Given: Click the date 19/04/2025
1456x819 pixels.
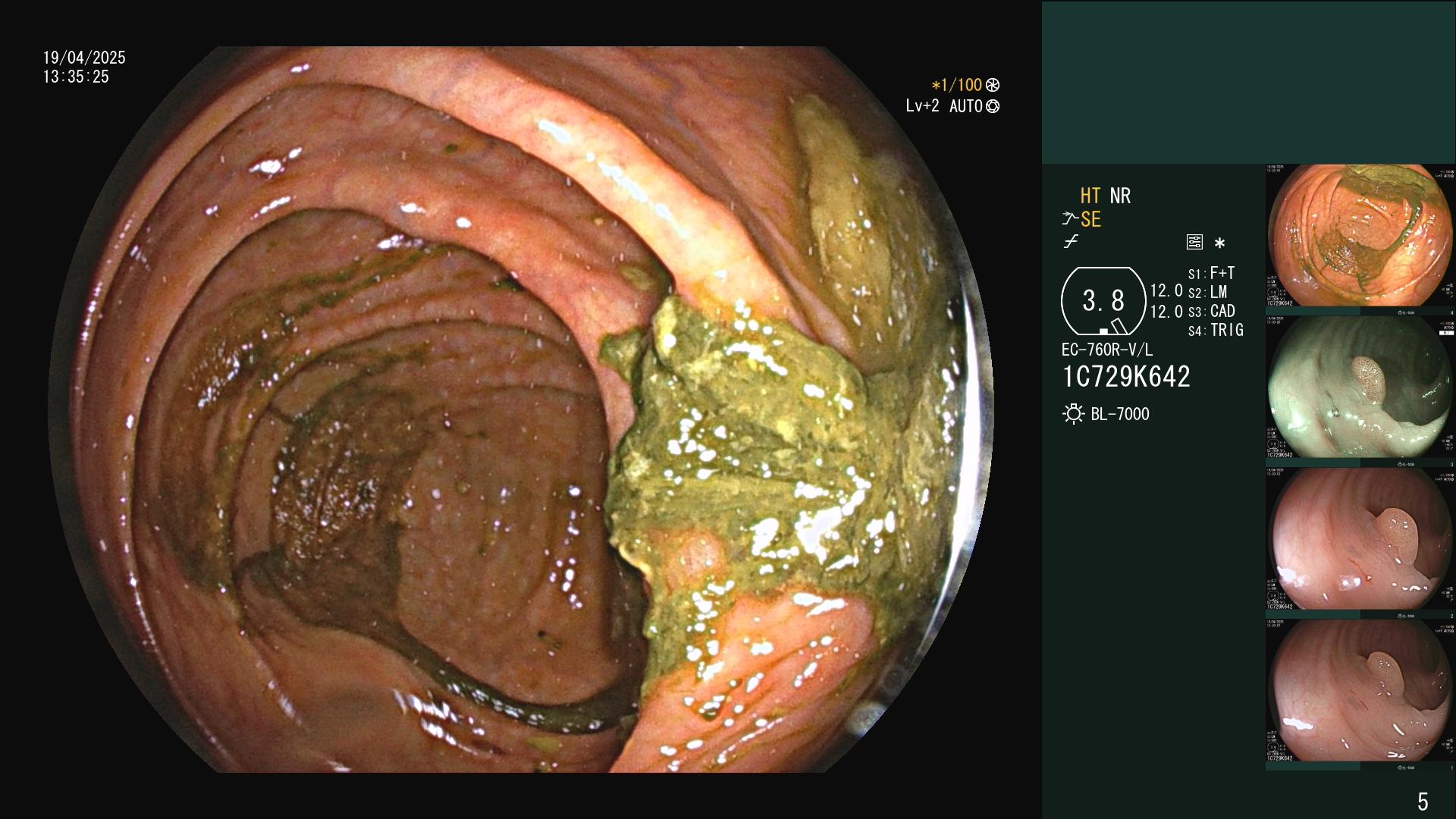Looking at the screenshot, I should click(84, 58).
